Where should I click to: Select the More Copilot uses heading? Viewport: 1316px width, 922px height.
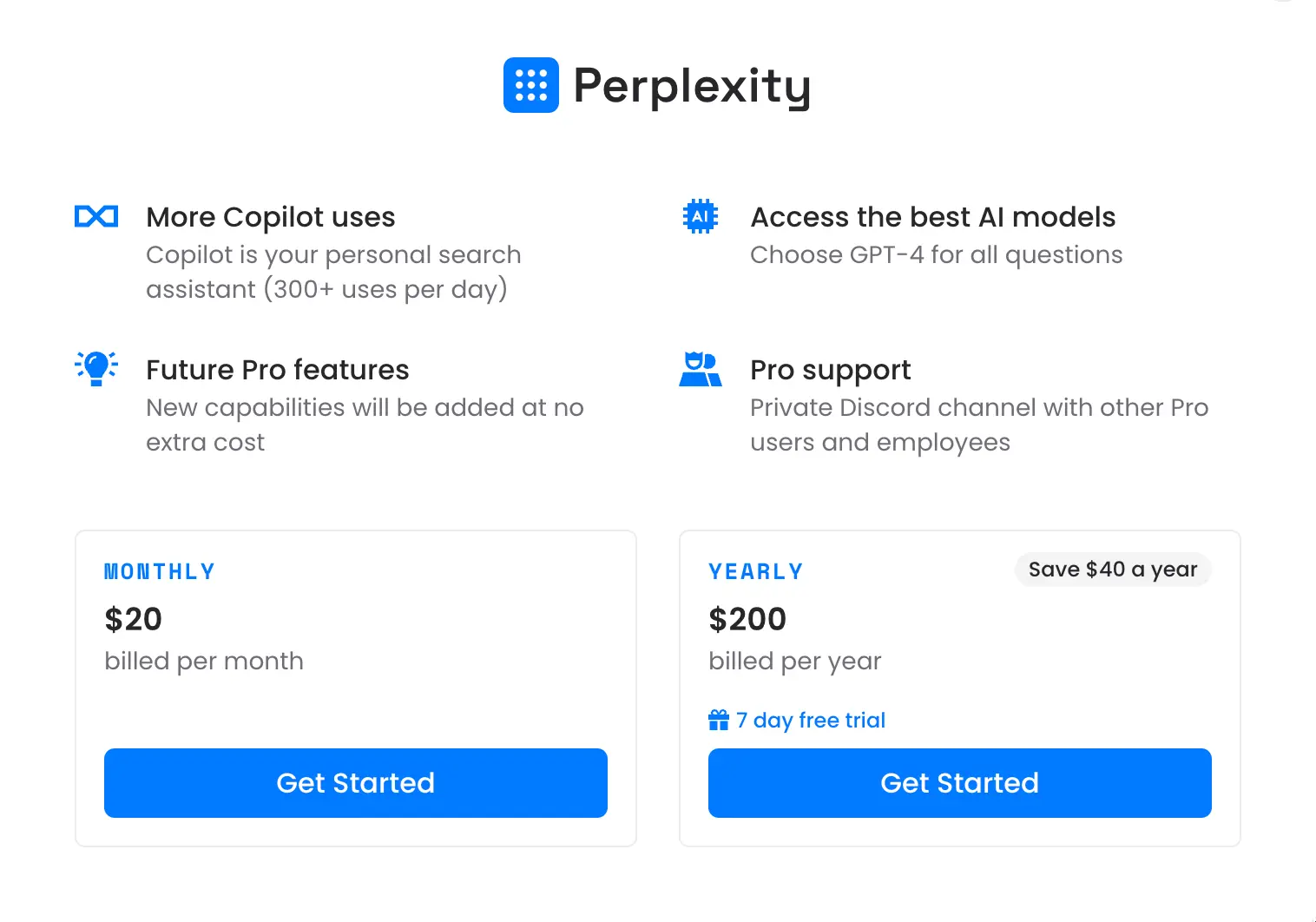point(271,217)
